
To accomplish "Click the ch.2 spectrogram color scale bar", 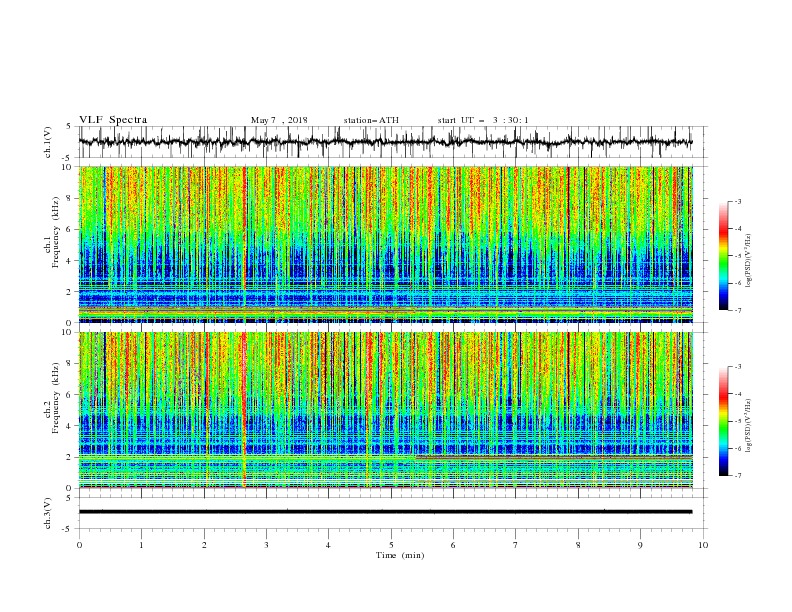I will [724, 421].
